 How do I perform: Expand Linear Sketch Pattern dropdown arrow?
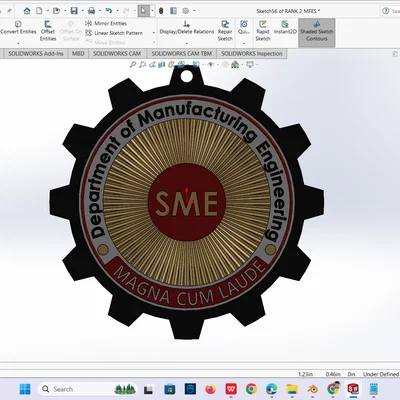(154, 33)
